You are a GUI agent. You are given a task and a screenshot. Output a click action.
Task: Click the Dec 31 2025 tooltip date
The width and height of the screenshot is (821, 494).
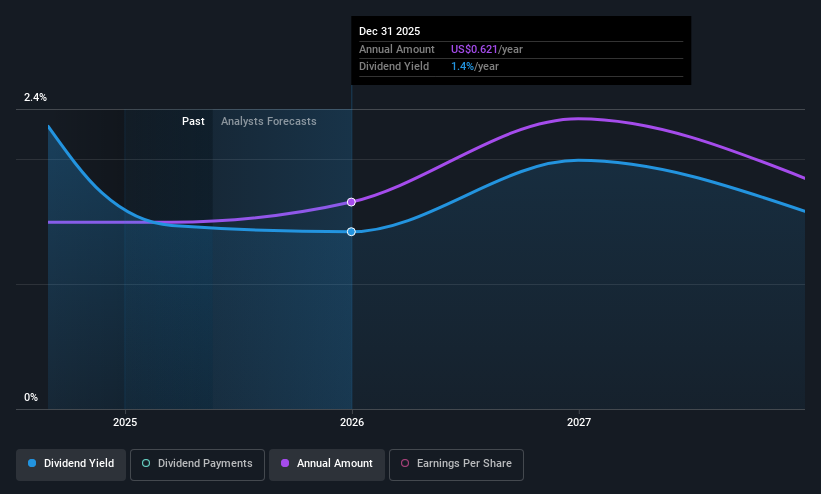[390, 31]
